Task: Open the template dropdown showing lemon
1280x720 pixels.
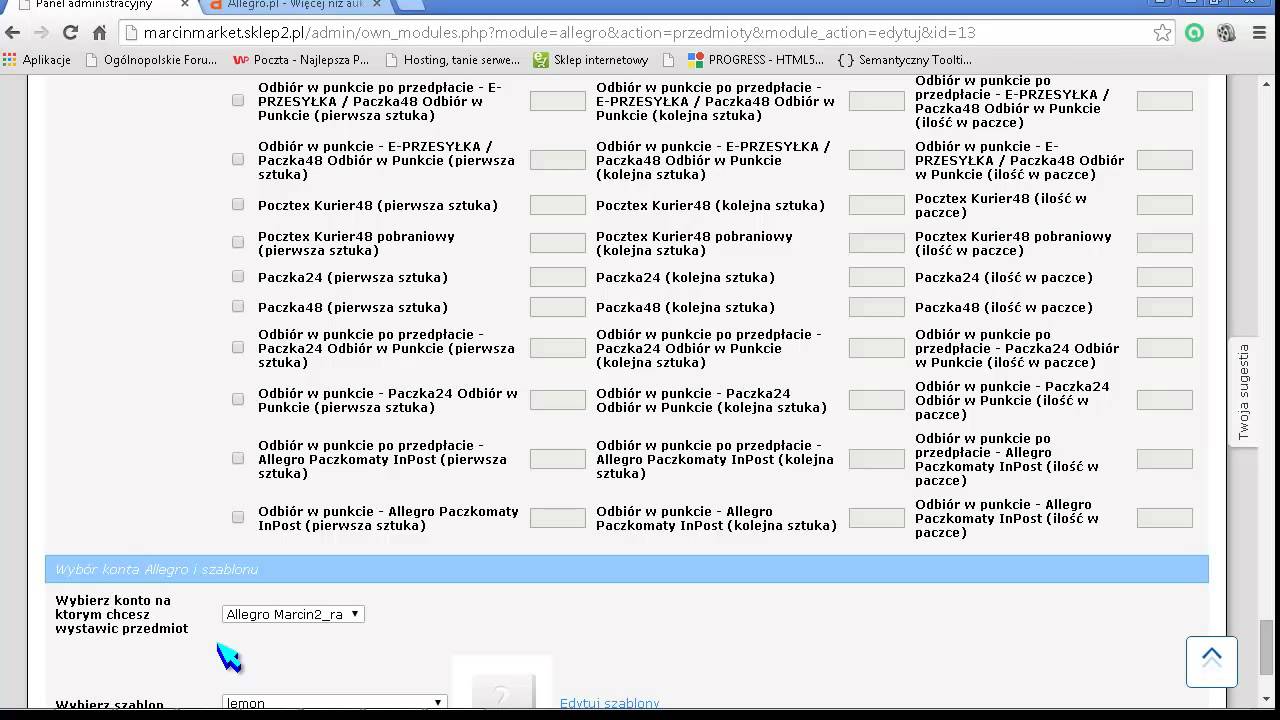Action: coord(334,703)
